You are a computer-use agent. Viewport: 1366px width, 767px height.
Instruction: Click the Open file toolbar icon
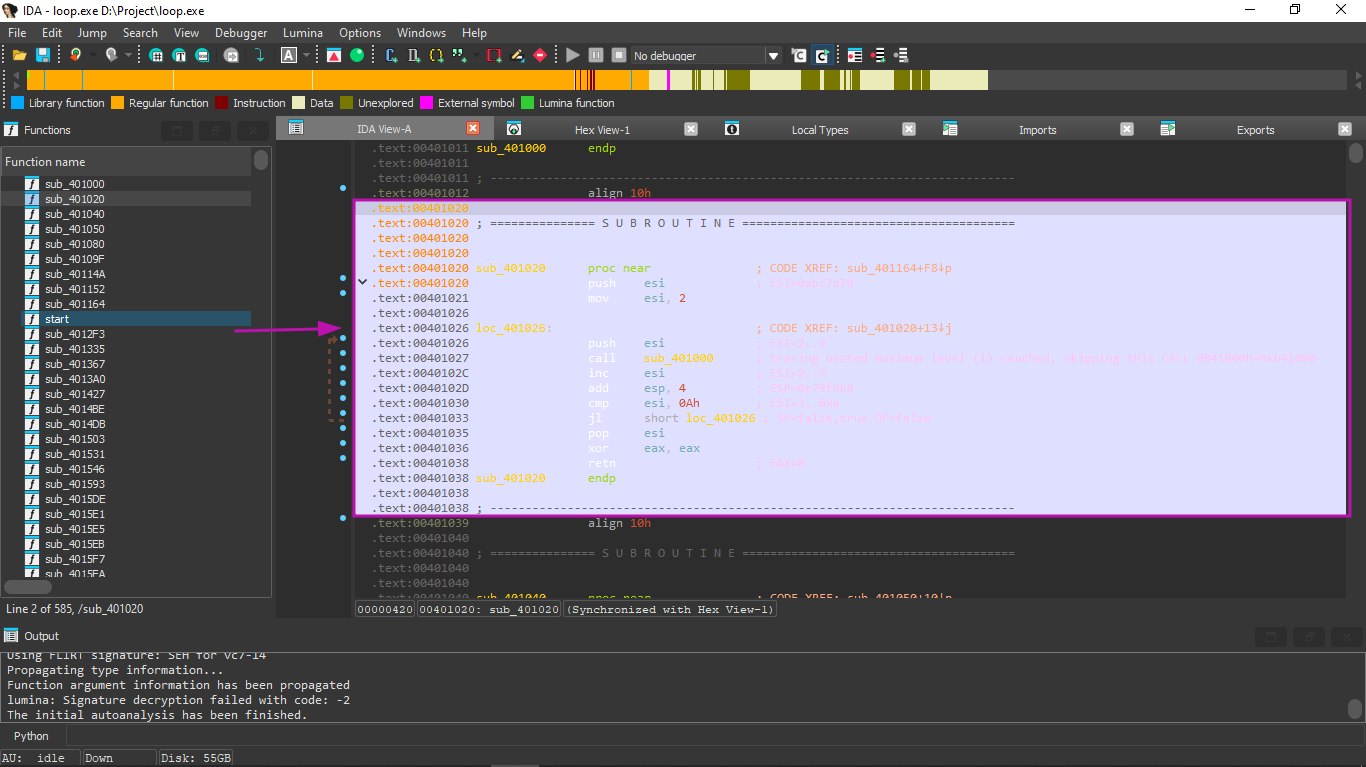click(x=19, y=55)
